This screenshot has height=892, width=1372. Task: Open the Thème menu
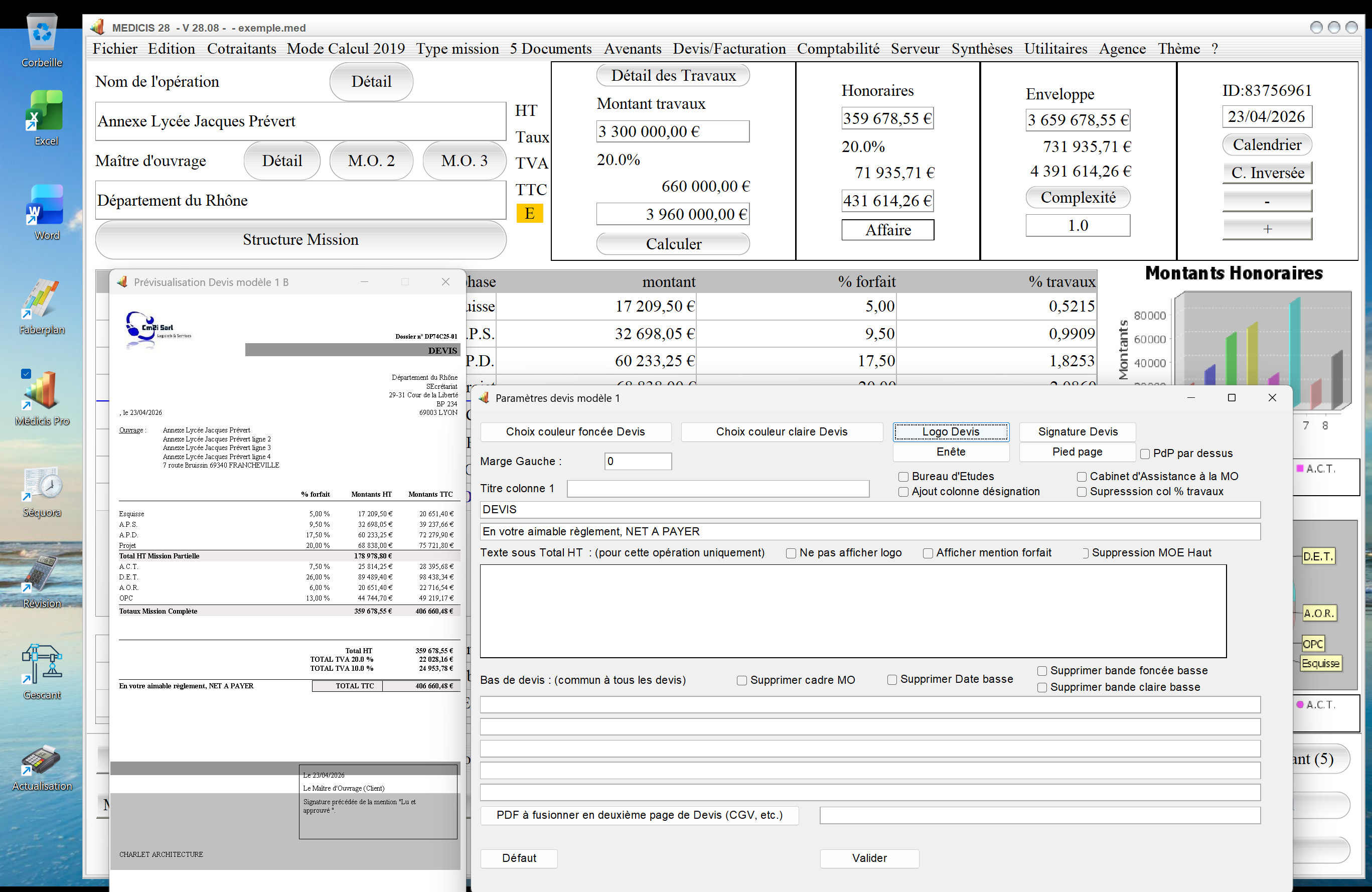point(1179,49)
